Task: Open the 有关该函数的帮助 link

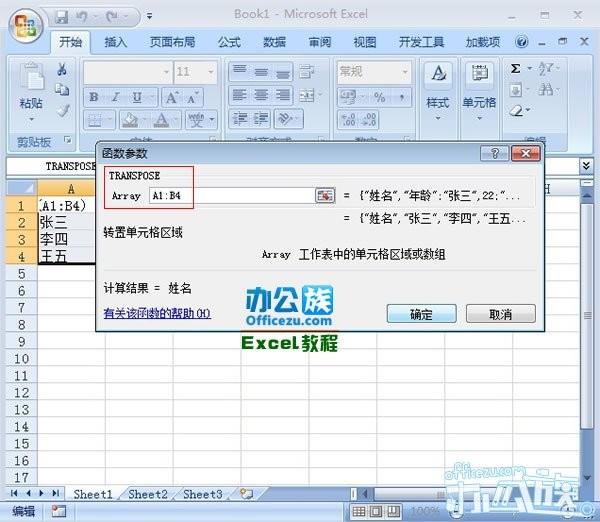Action: point(157,314)
